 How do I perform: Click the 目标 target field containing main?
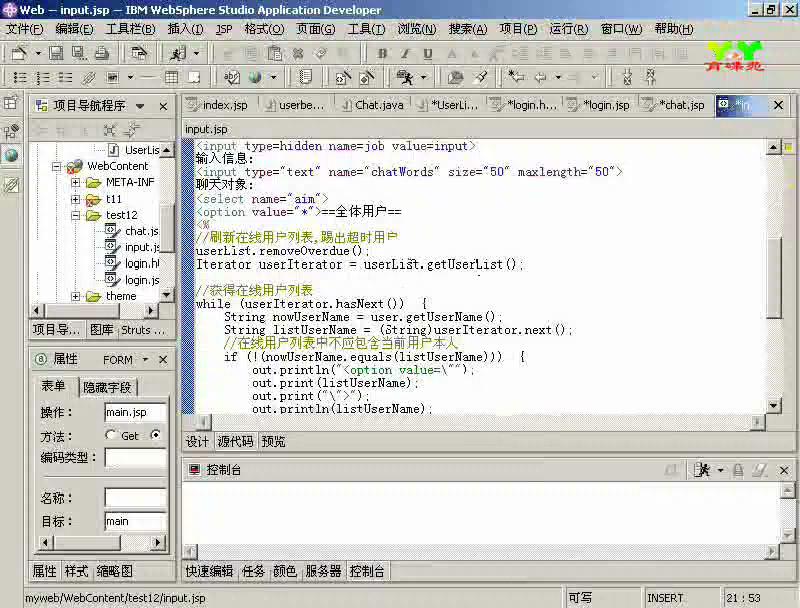click(x=135, y=521)
